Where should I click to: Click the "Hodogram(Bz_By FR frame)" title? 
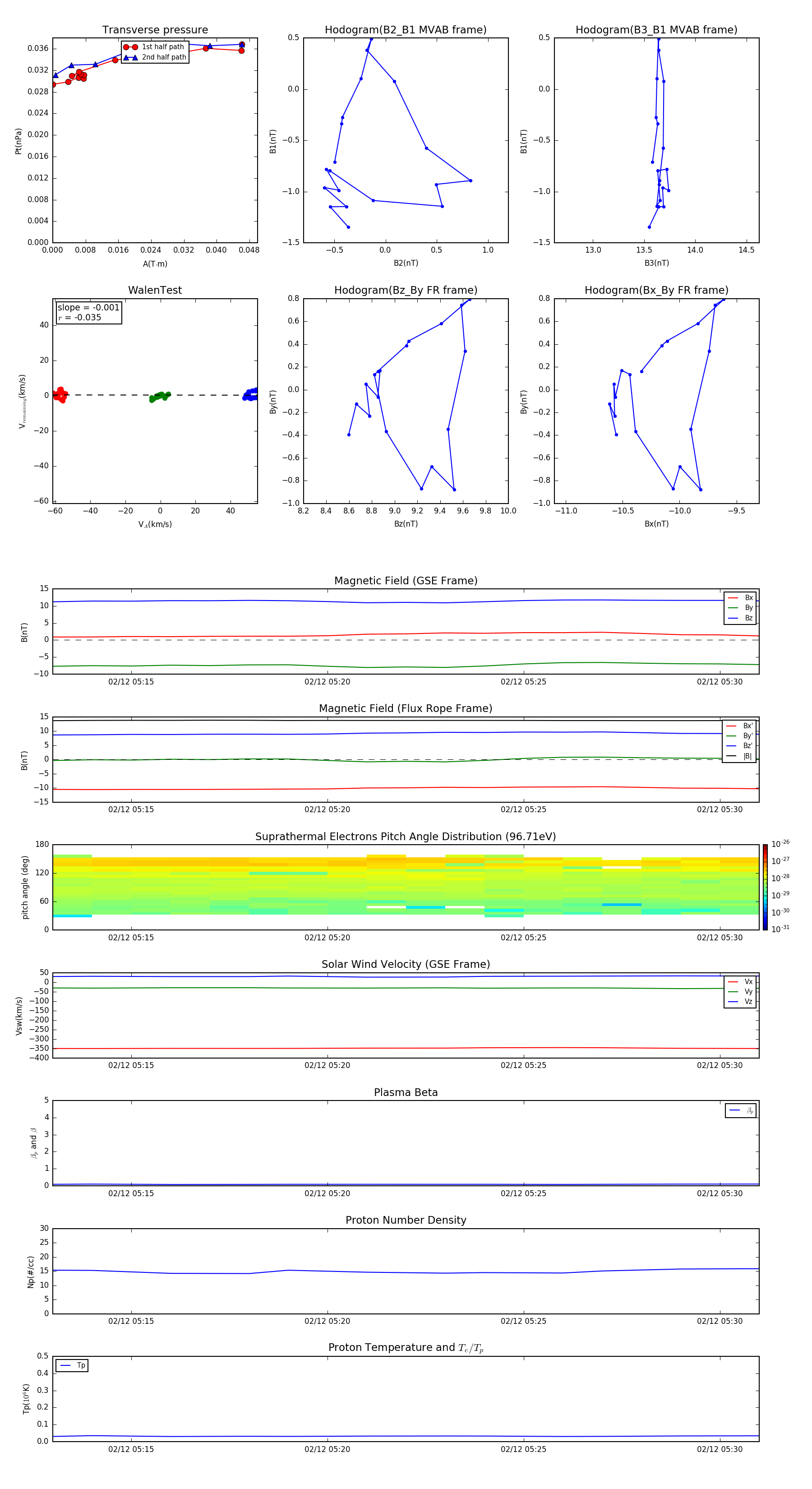[406, 290]
